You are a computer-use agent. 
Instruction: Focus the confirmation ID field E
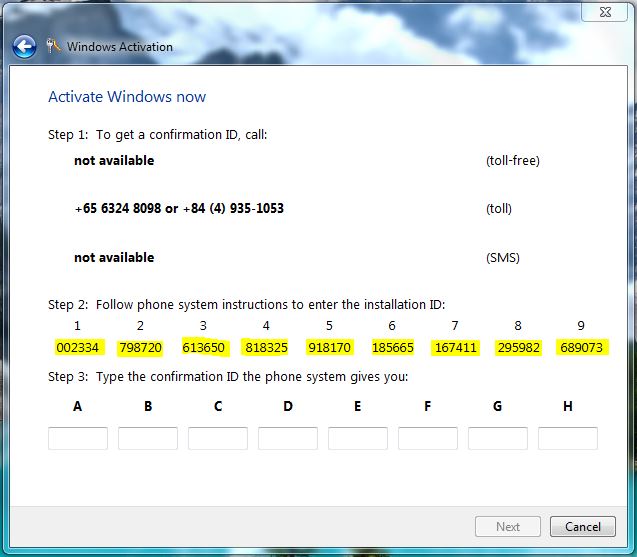[358, 438]
